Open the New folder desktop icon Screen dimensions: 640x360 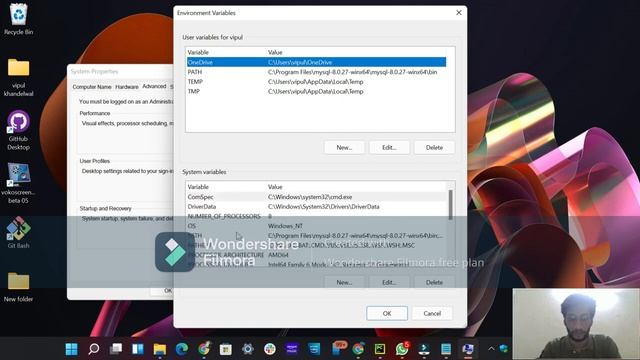[18, 287]
